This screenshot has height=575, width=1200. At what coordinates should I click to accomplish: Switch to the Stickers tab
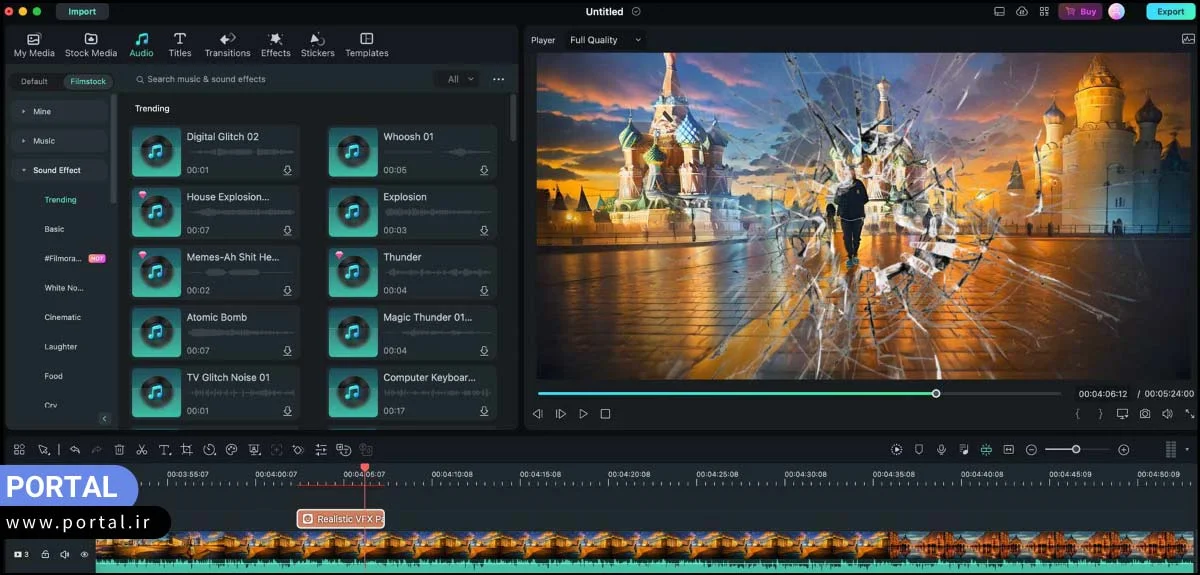pos(318,44)
